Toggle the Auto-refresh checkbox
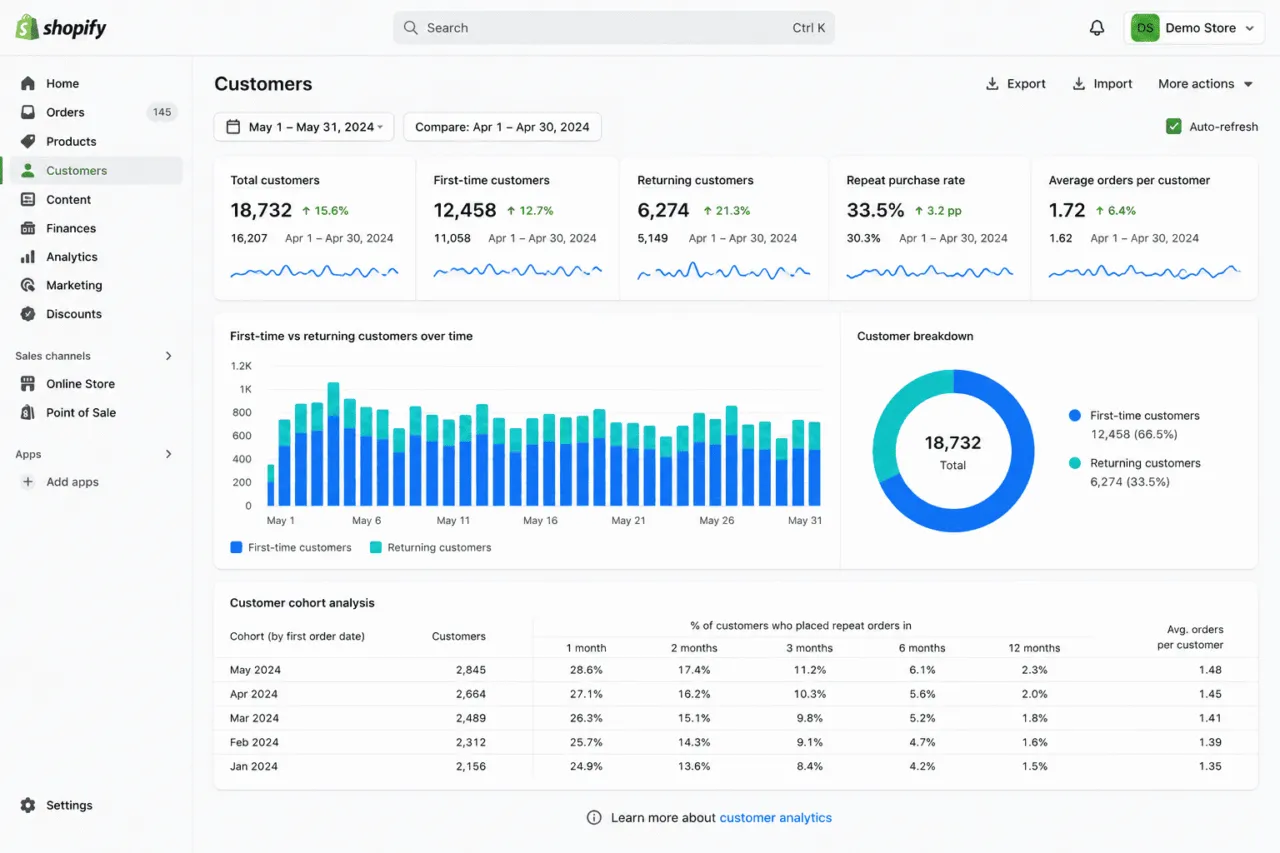Image resolution: width=1280 pixels, height=853 pixels. [1174, 127]
